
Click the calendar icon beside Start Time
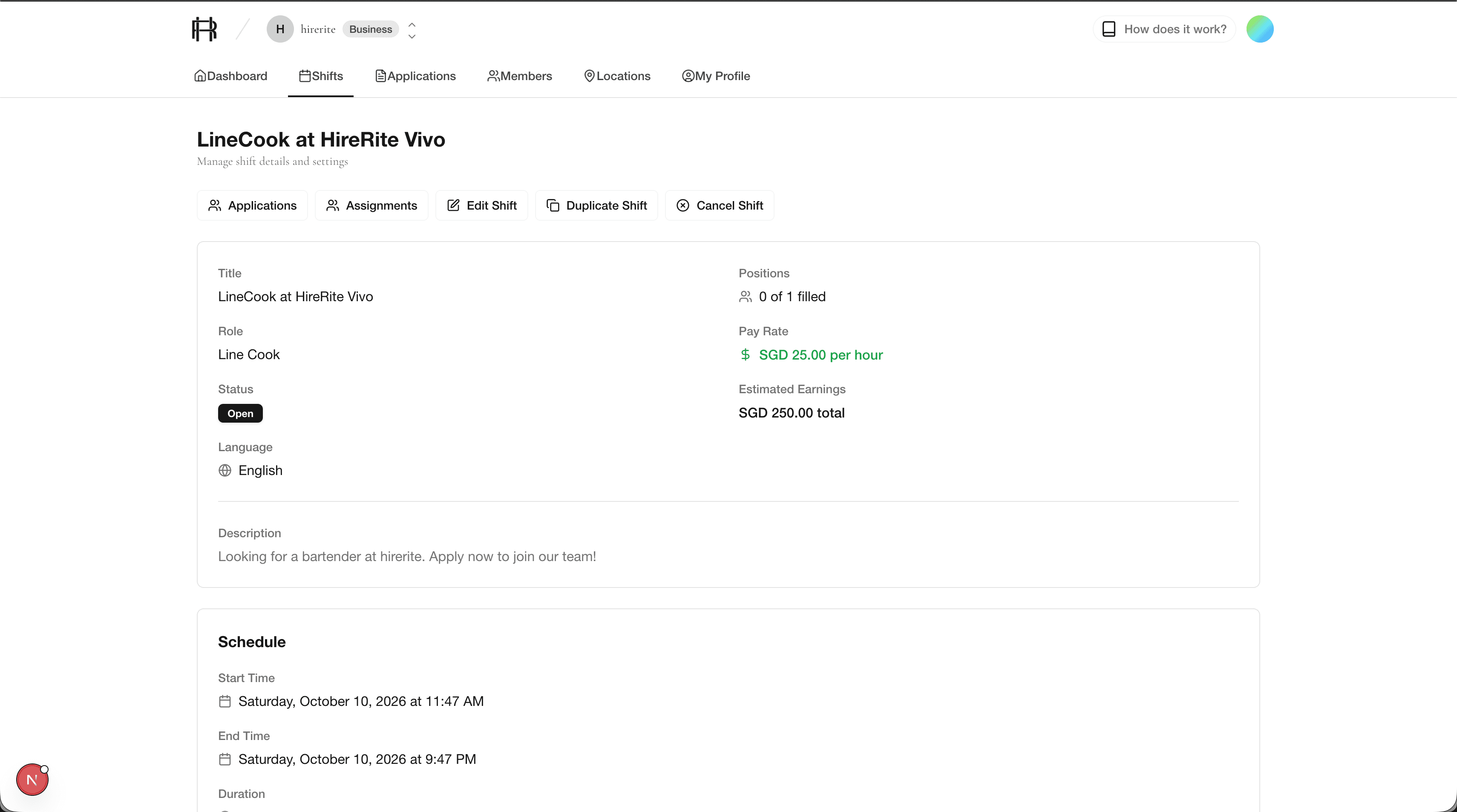225,702
